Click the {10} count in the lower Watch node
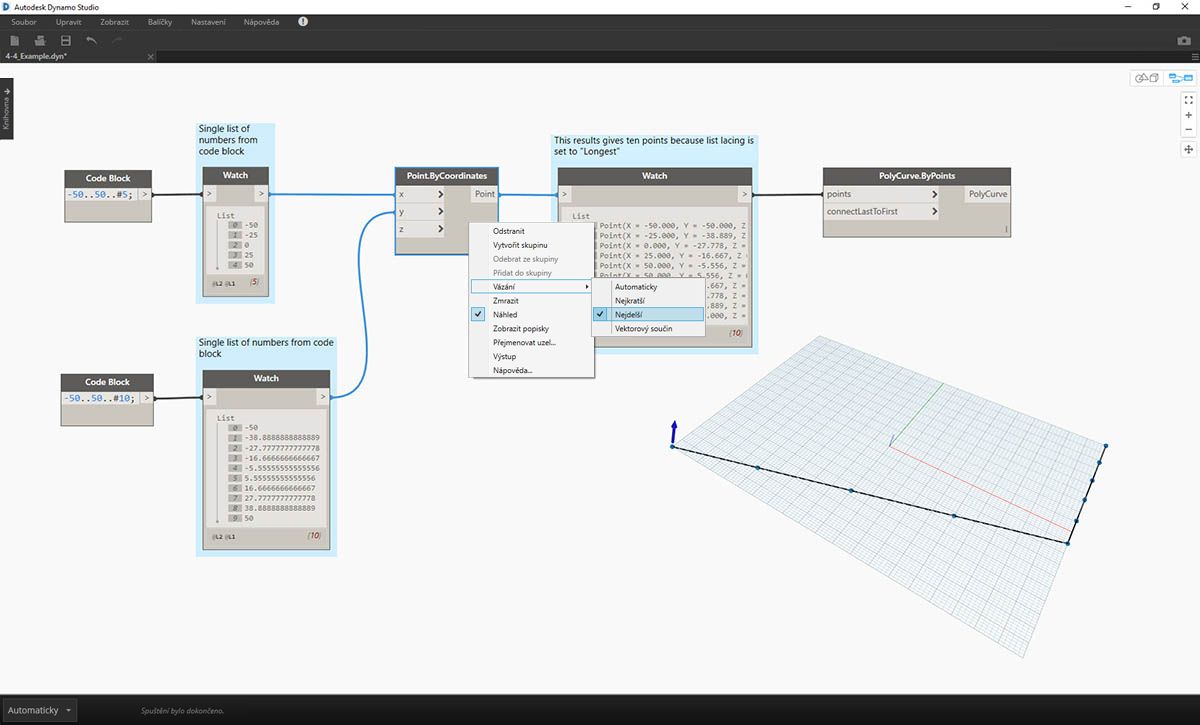Screen dimensions: 1200x725 313,537
